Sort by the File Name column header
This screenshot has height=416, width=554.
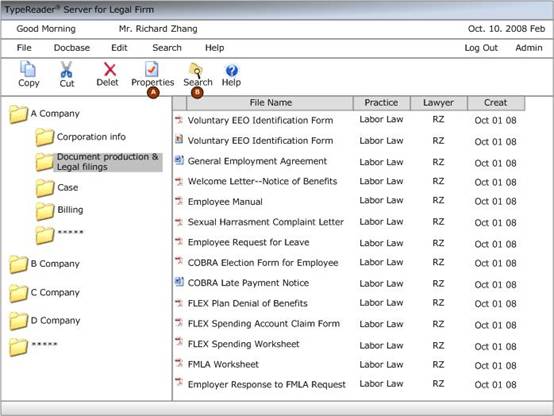click(270, 103)
